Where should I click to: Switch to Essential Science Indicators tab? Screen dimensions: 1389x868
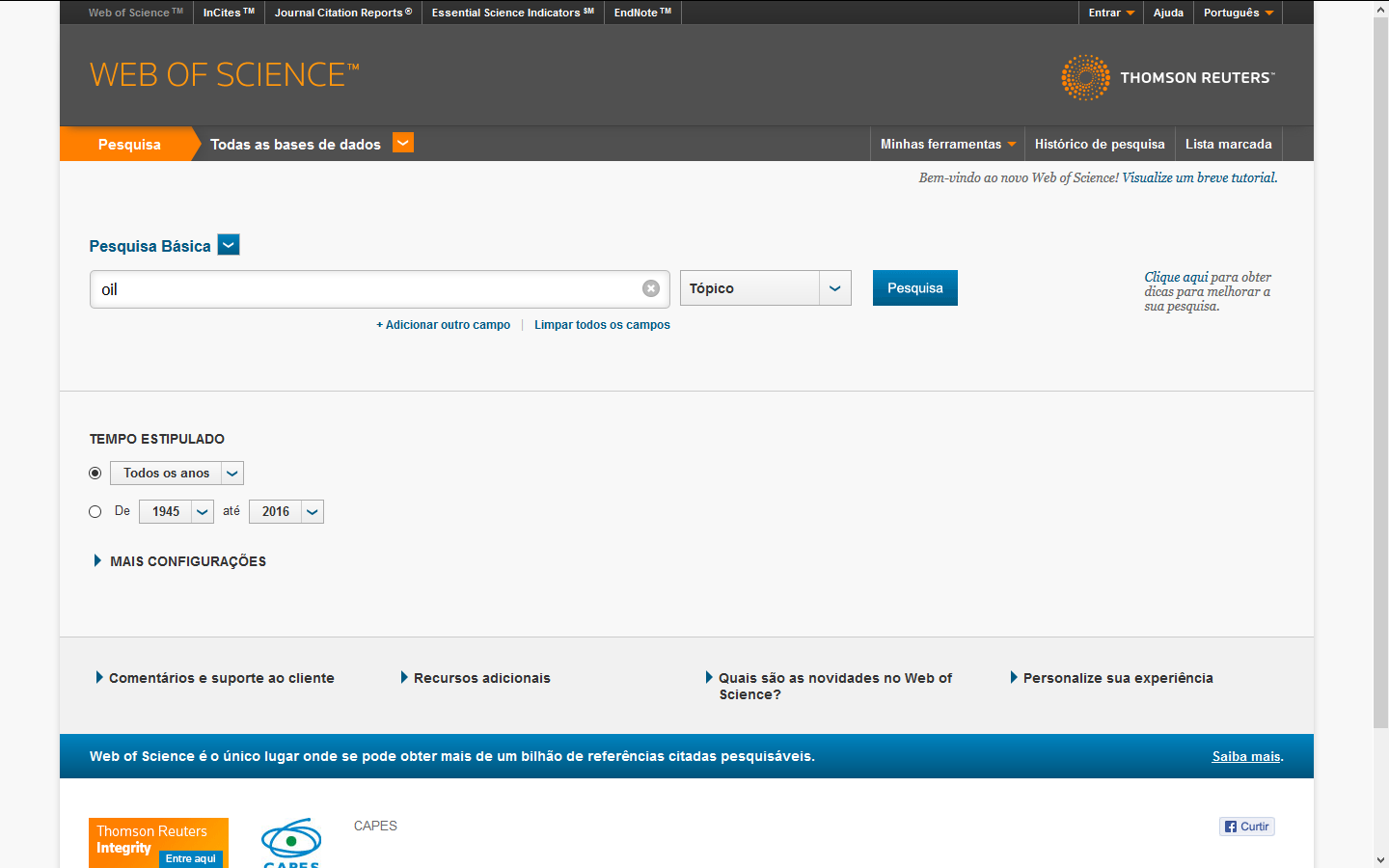pyautogui.click(x=513, y=13)
